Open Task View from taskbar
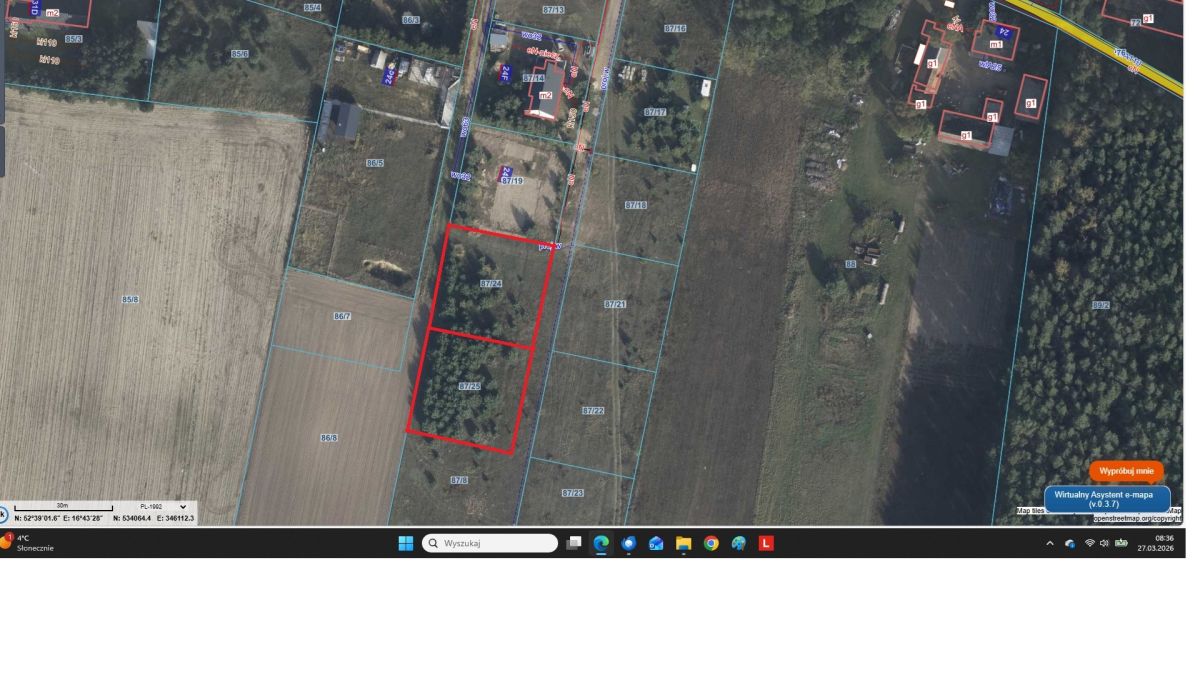This screenshot has height=675, width=1200. pos(574,543)
